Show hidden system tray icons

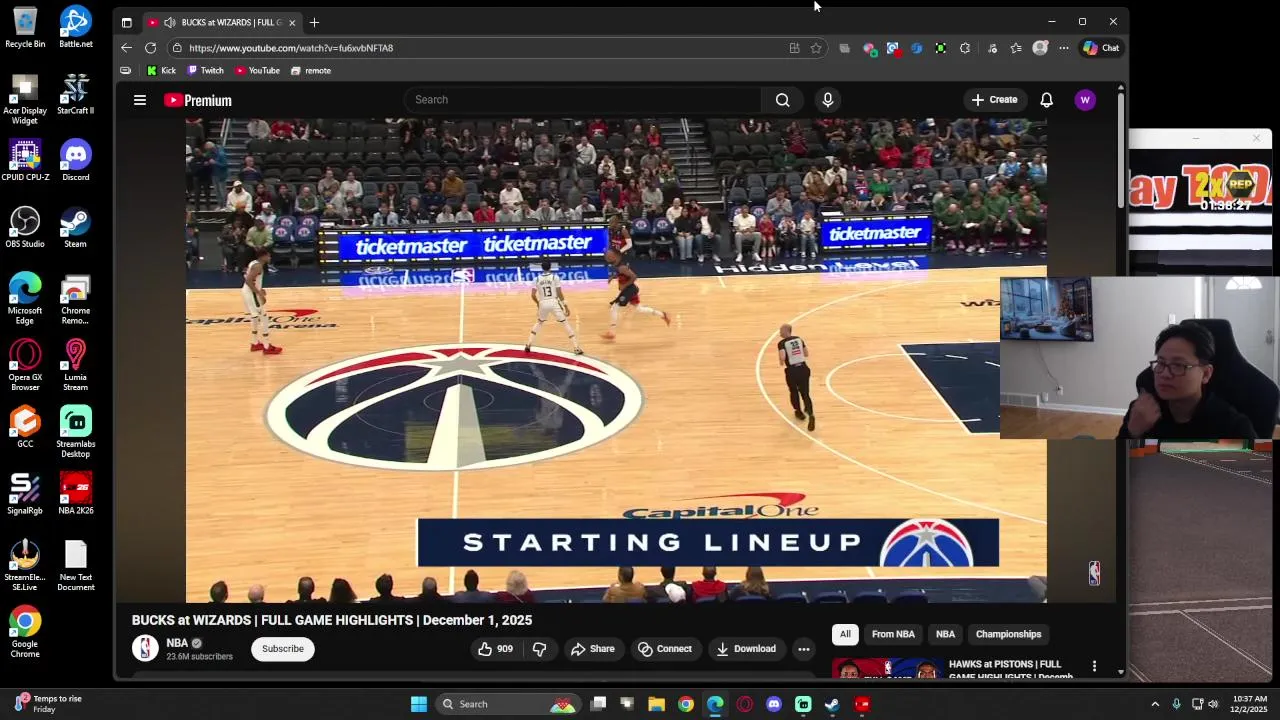coord(1155,704)
